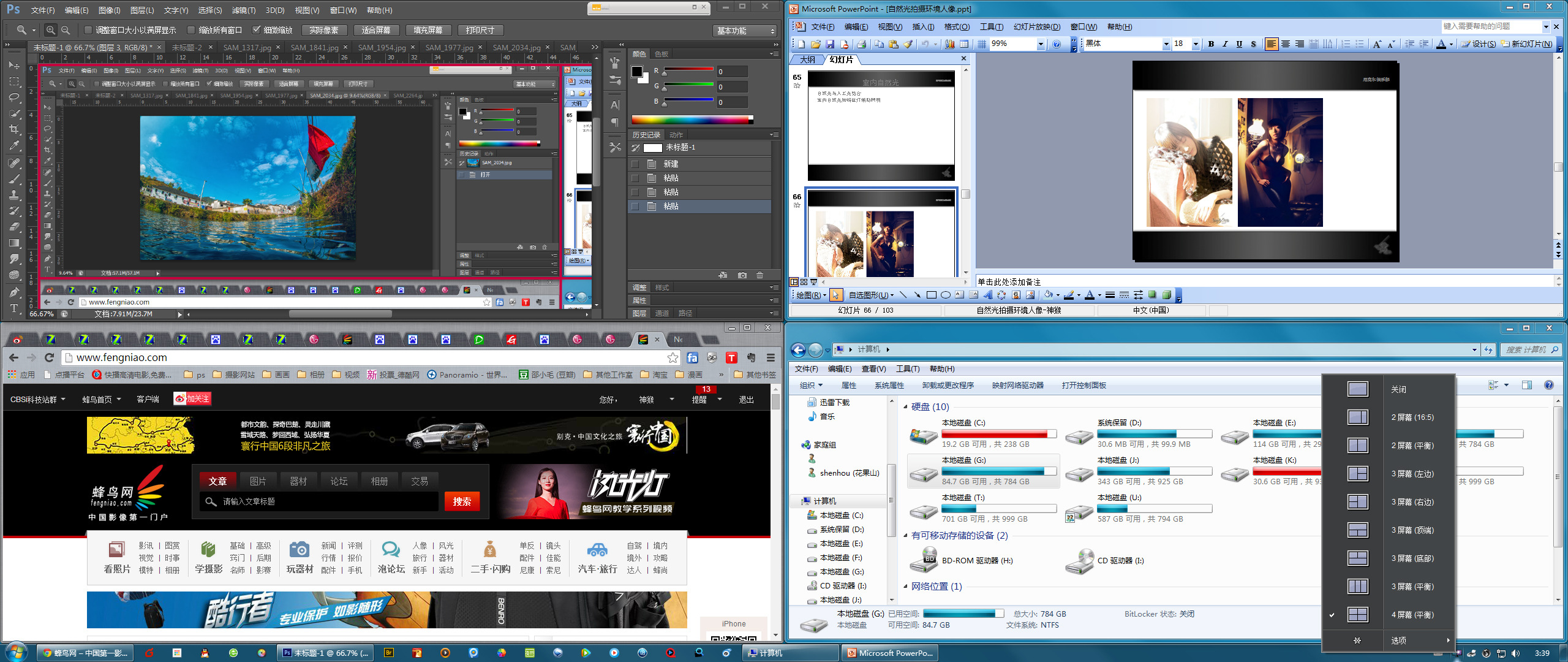This screenshot has width=1568, height=662.
Task: Open the 蜂鸟首页 dropdown on fengniao site
Action: click(x=102, y=400)
